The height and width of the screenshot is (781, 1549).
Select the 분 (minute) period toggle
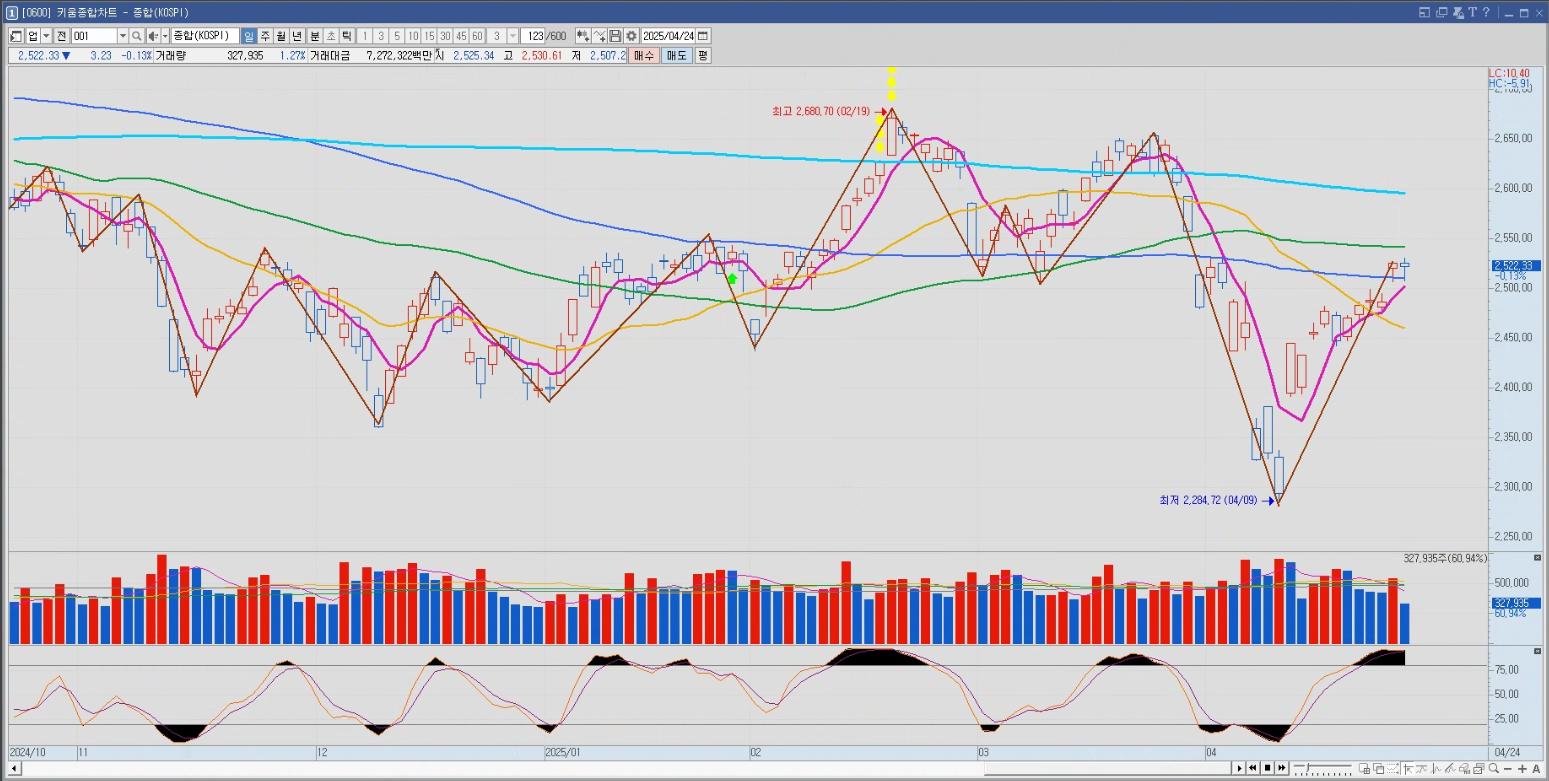coord(315,35)
